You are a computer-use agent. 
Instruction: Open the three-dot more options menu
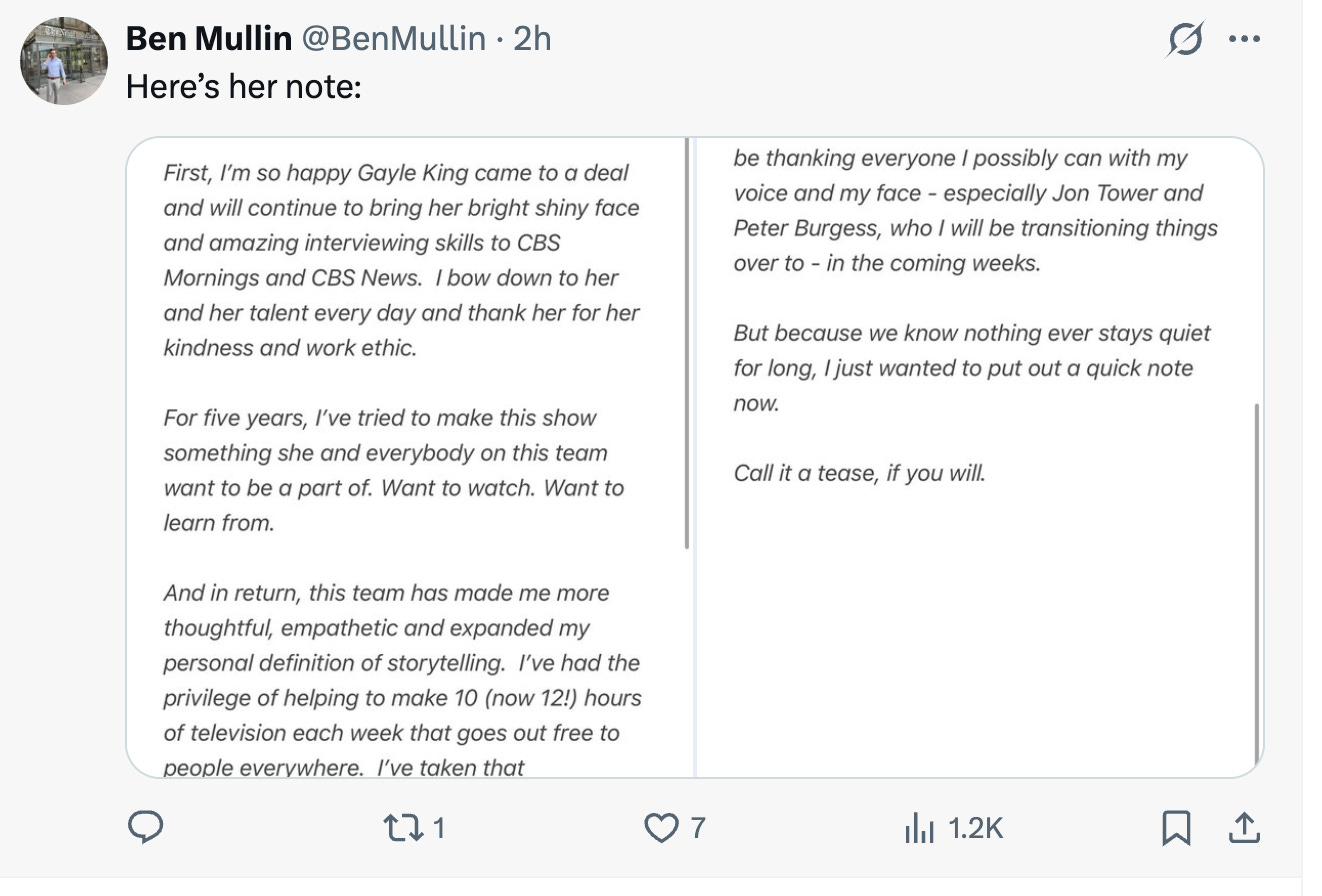[1244, 40]
